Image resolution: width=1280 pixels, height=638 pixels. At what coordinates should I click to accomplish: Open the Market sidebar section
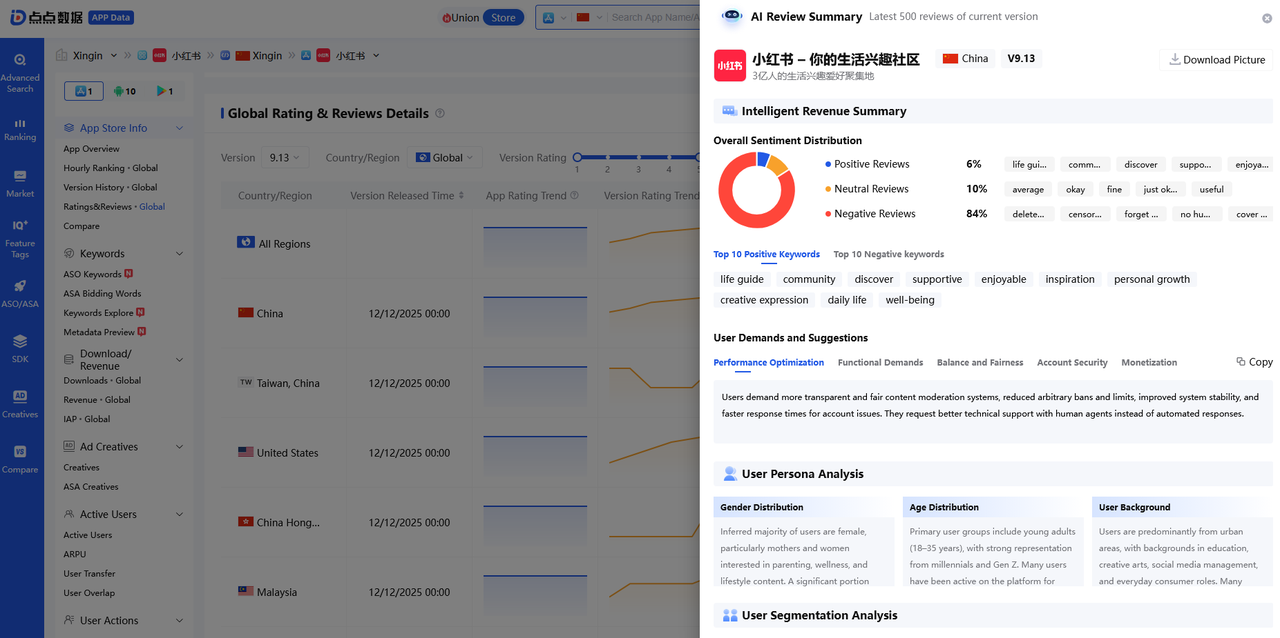pos(20,183)
